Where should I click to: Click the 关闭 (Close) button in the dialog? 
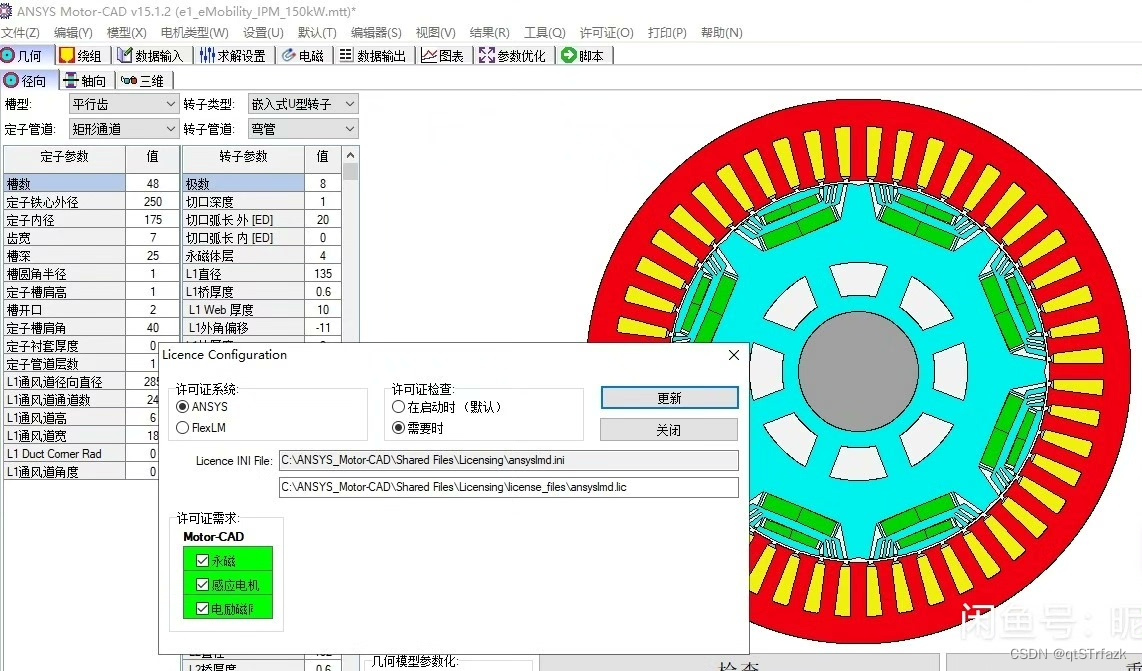point(669,429)
